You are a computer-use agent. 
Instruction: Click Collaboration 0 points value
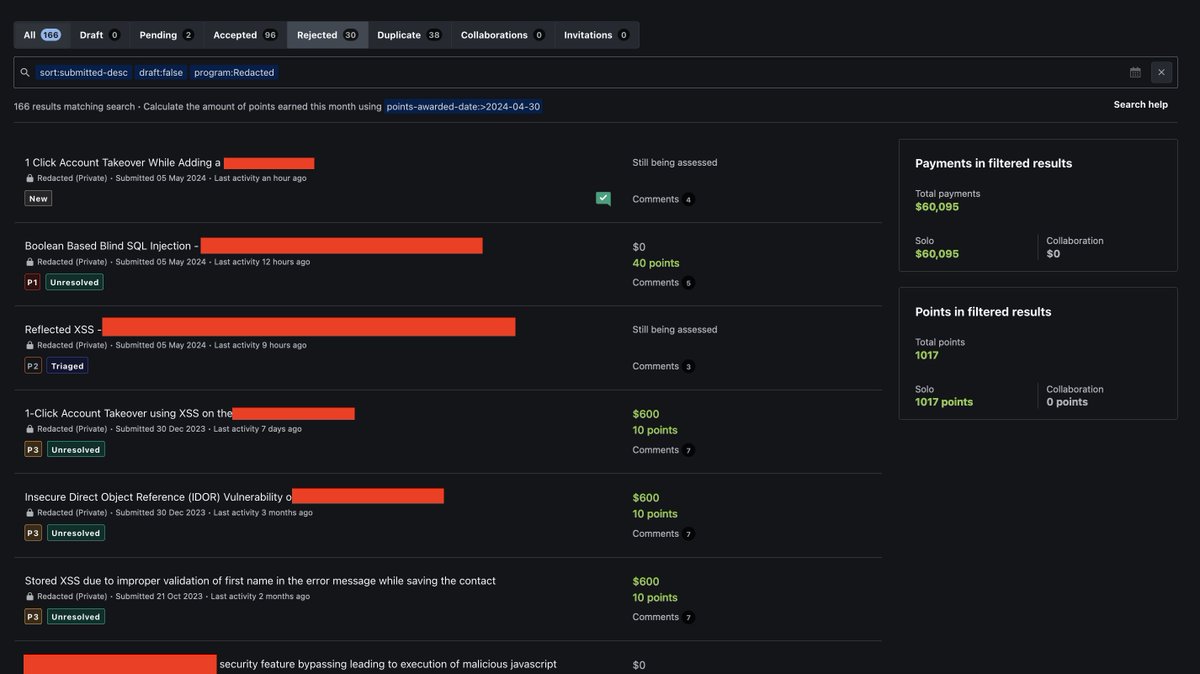point(1067,402)
